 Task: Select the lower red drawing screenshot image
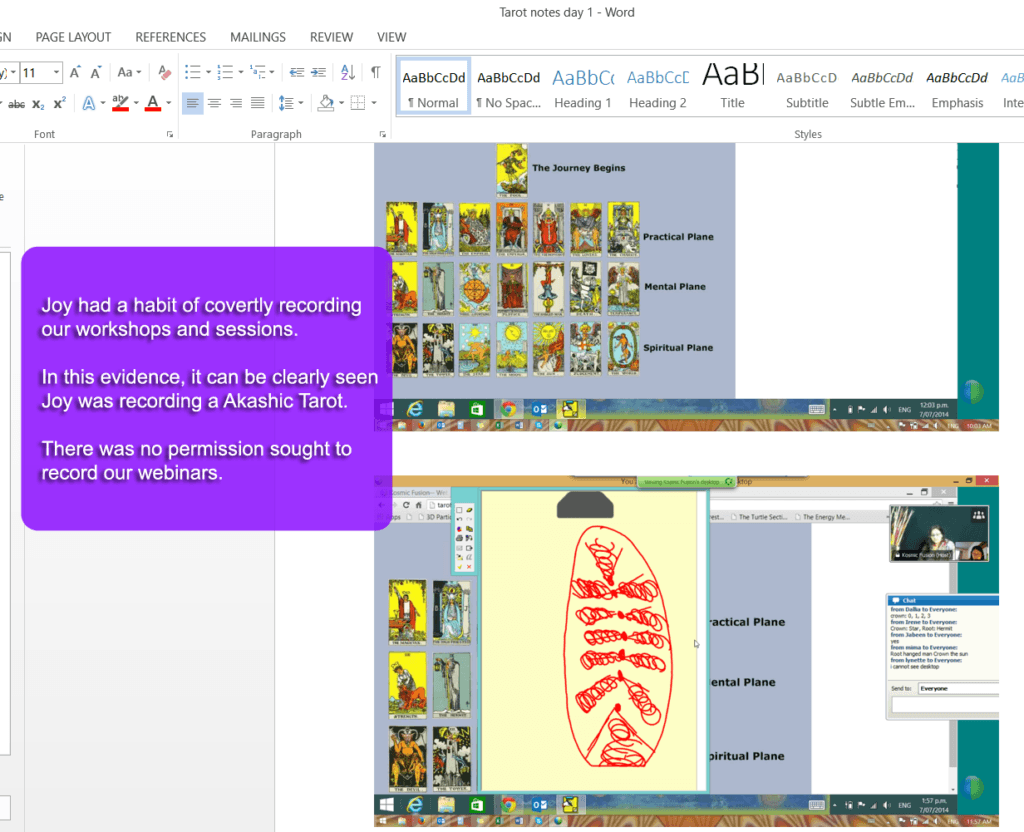click(686, 651)
